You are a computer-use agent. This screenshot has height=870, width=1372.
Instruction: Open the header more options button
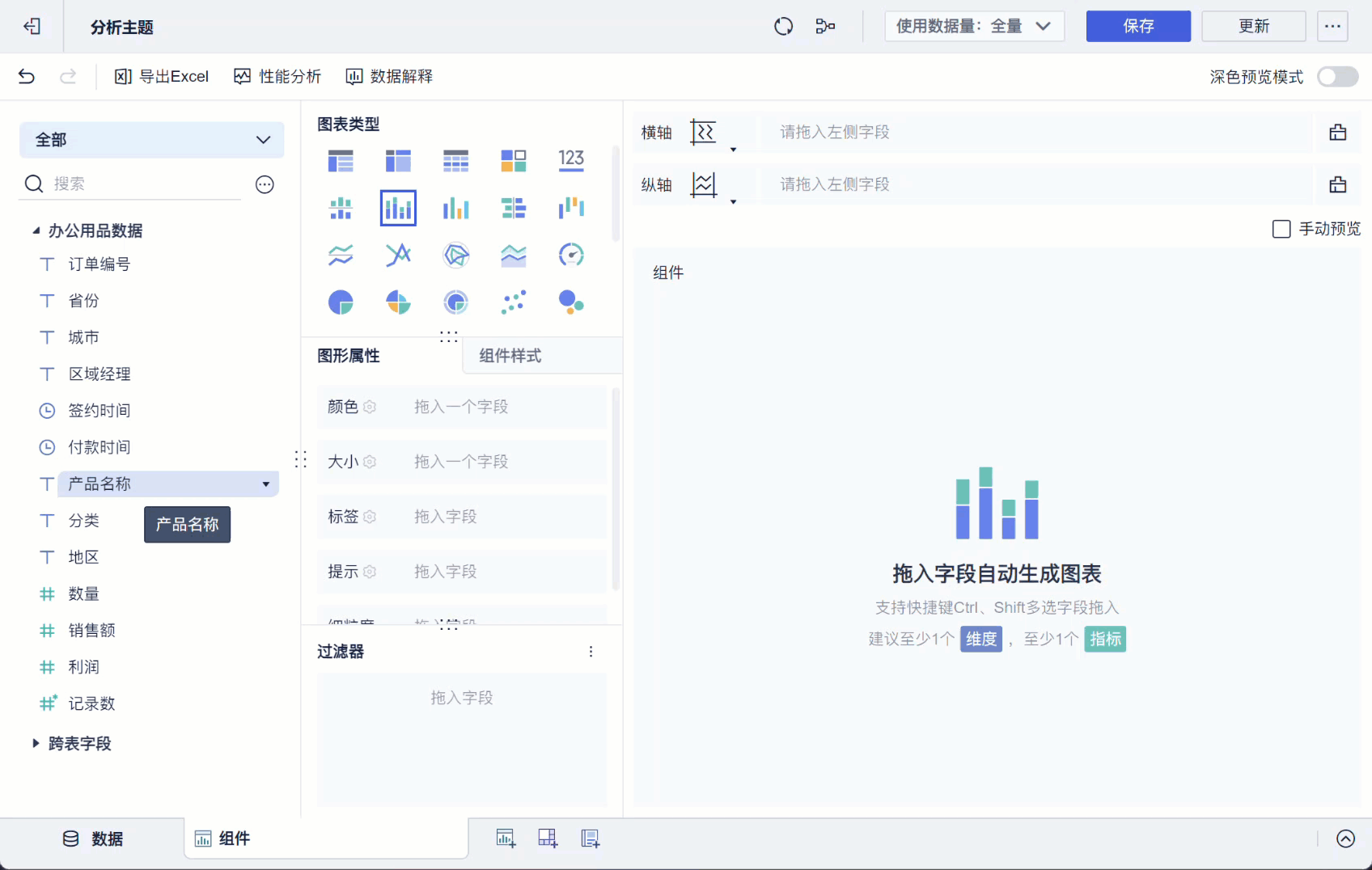click(x=1332, y=27)
